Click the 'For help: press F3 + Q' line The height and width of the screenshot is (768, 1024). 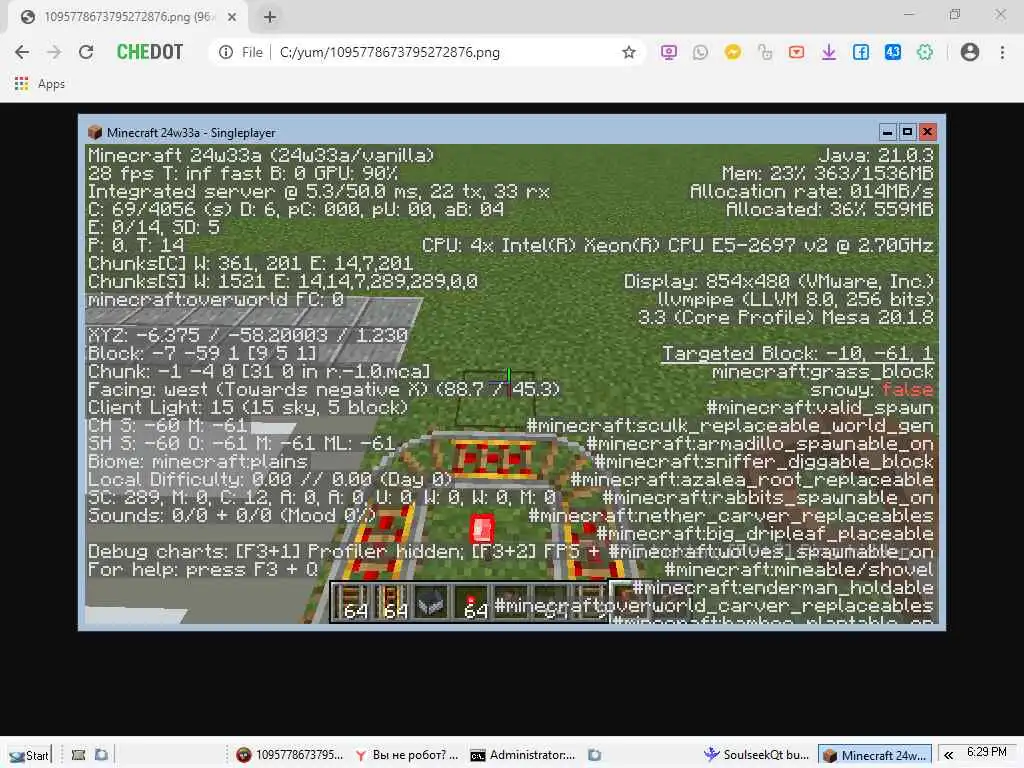coord(203,569)
